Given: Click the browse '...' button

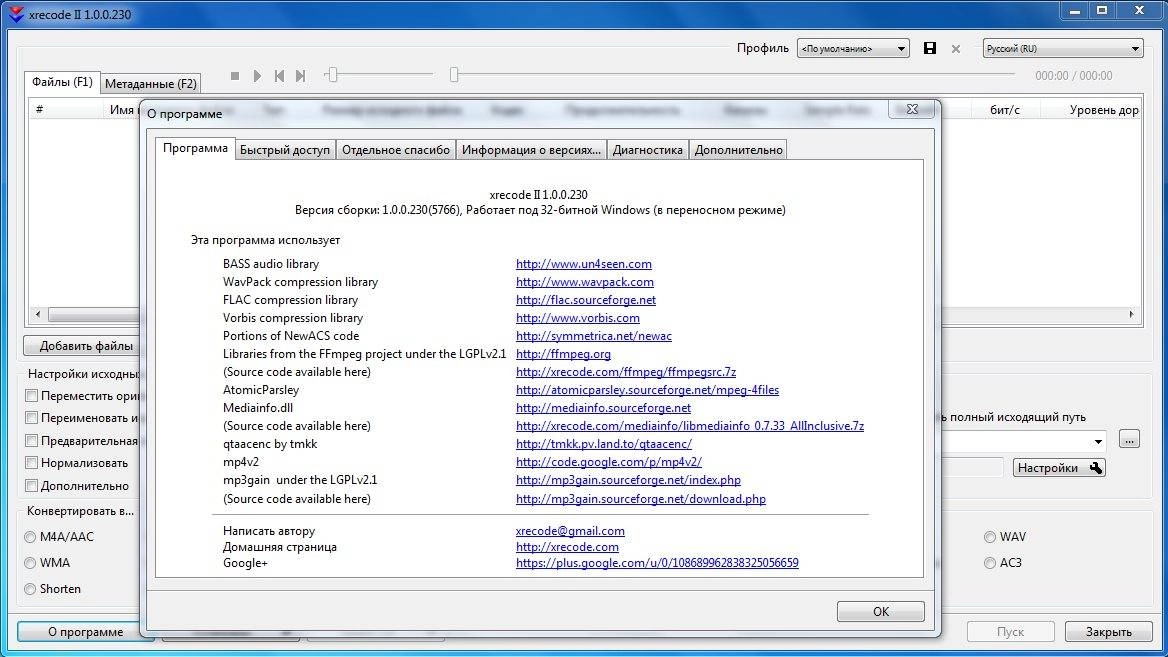Looking at the screenshot, I should [x=1129, y=439].
